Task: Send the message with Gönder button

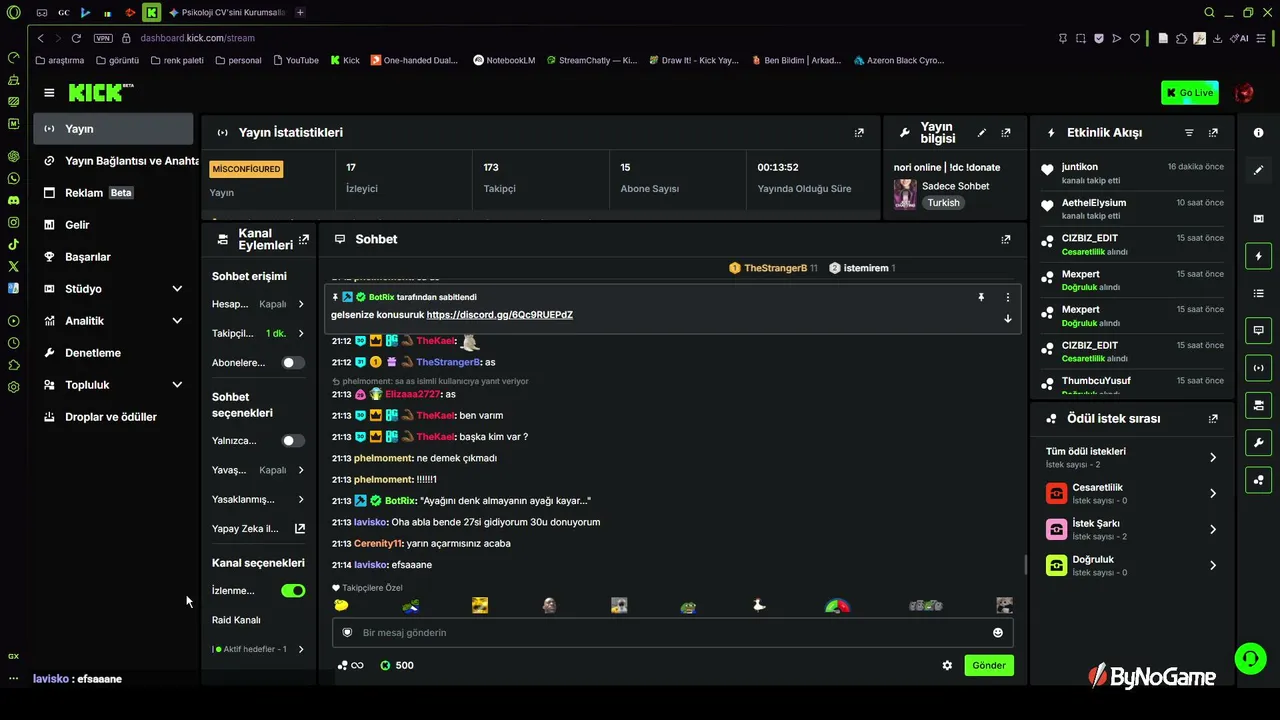Action: tap(989, 665)
